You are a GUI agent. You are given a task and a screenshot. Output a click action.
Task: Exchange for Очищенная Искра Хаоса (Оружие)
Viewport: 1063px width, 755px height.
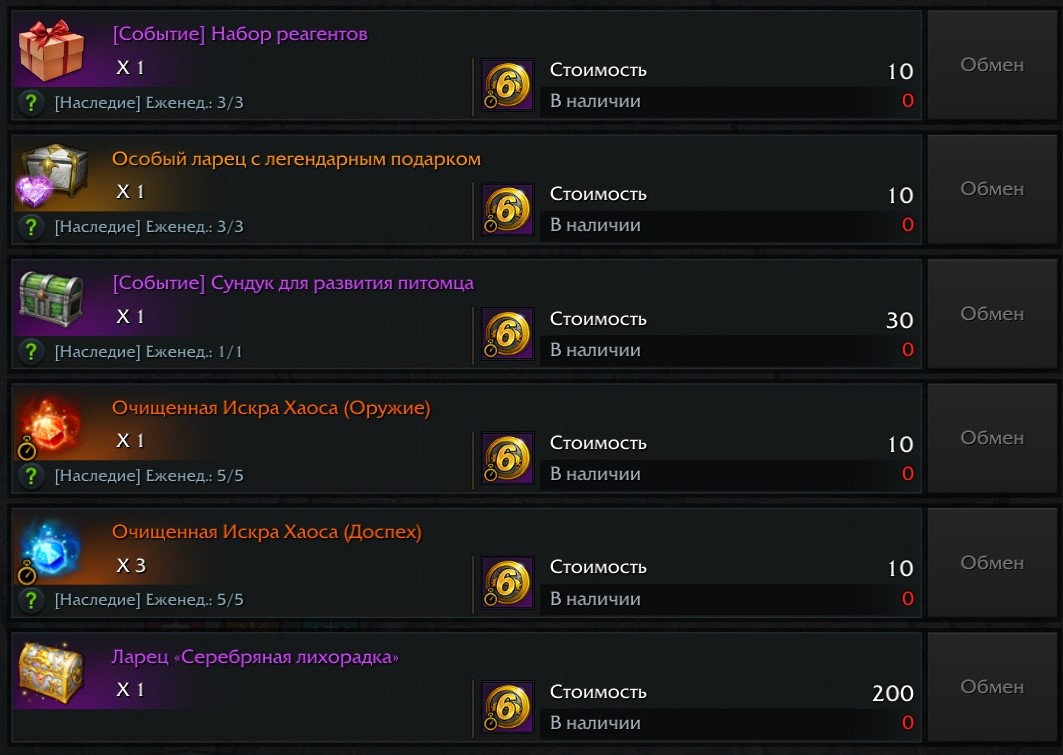point(991,438)
